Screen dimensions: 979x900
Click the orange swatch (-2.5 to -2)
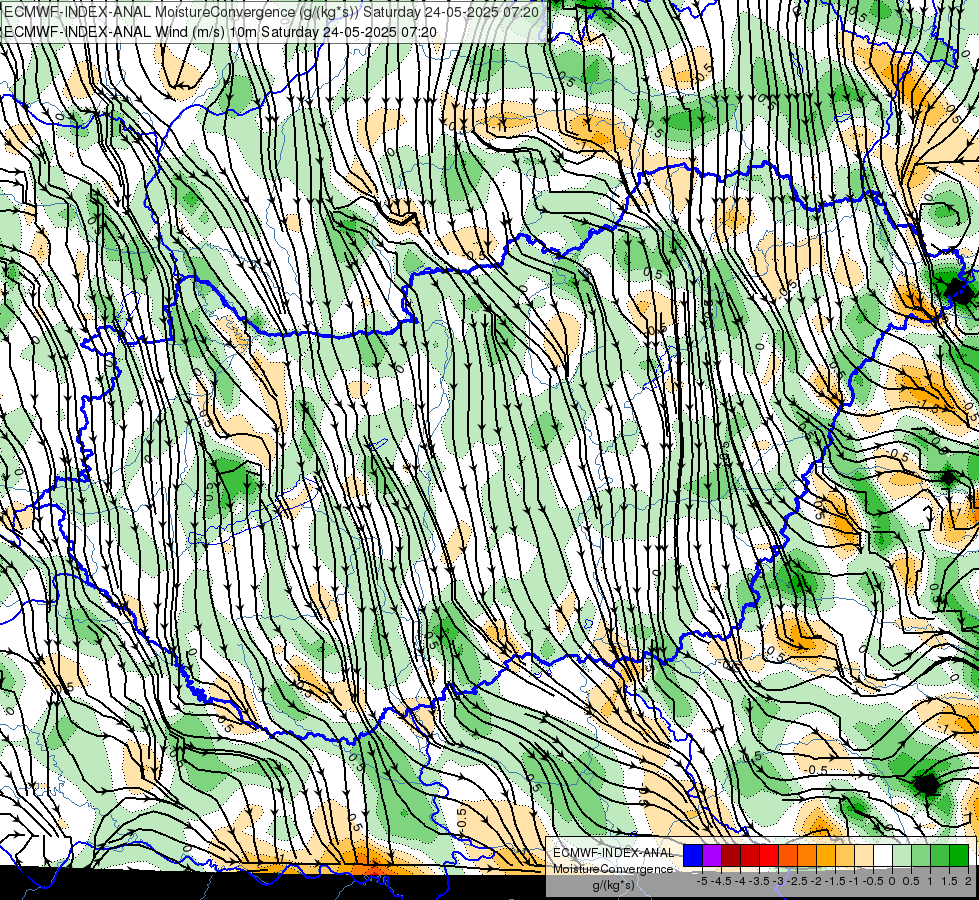(807, 855)
